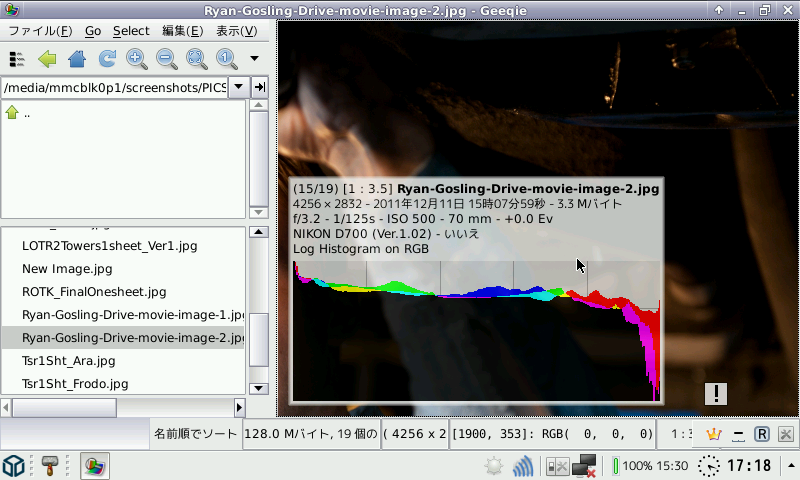Open the toolbar overflow arrow

(x=254, y=59)
